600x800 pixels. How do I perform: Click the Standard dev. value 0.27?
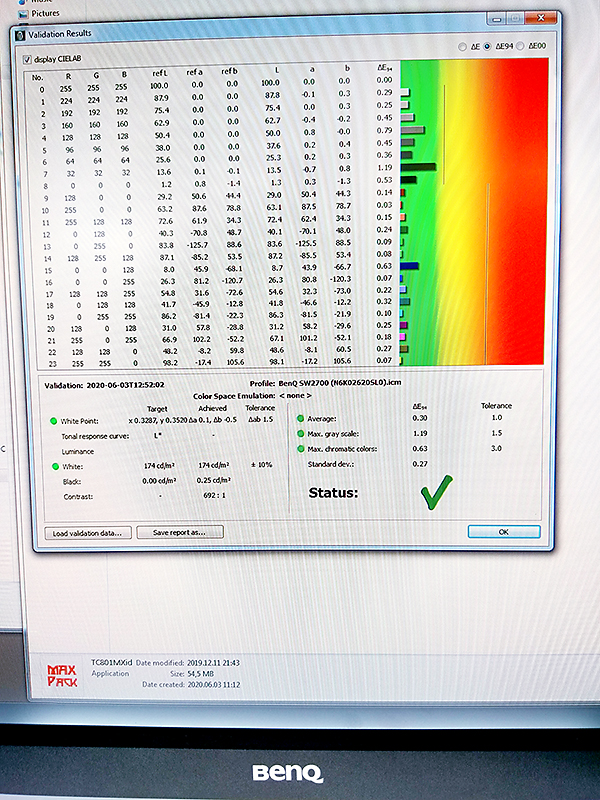(420, 464)
